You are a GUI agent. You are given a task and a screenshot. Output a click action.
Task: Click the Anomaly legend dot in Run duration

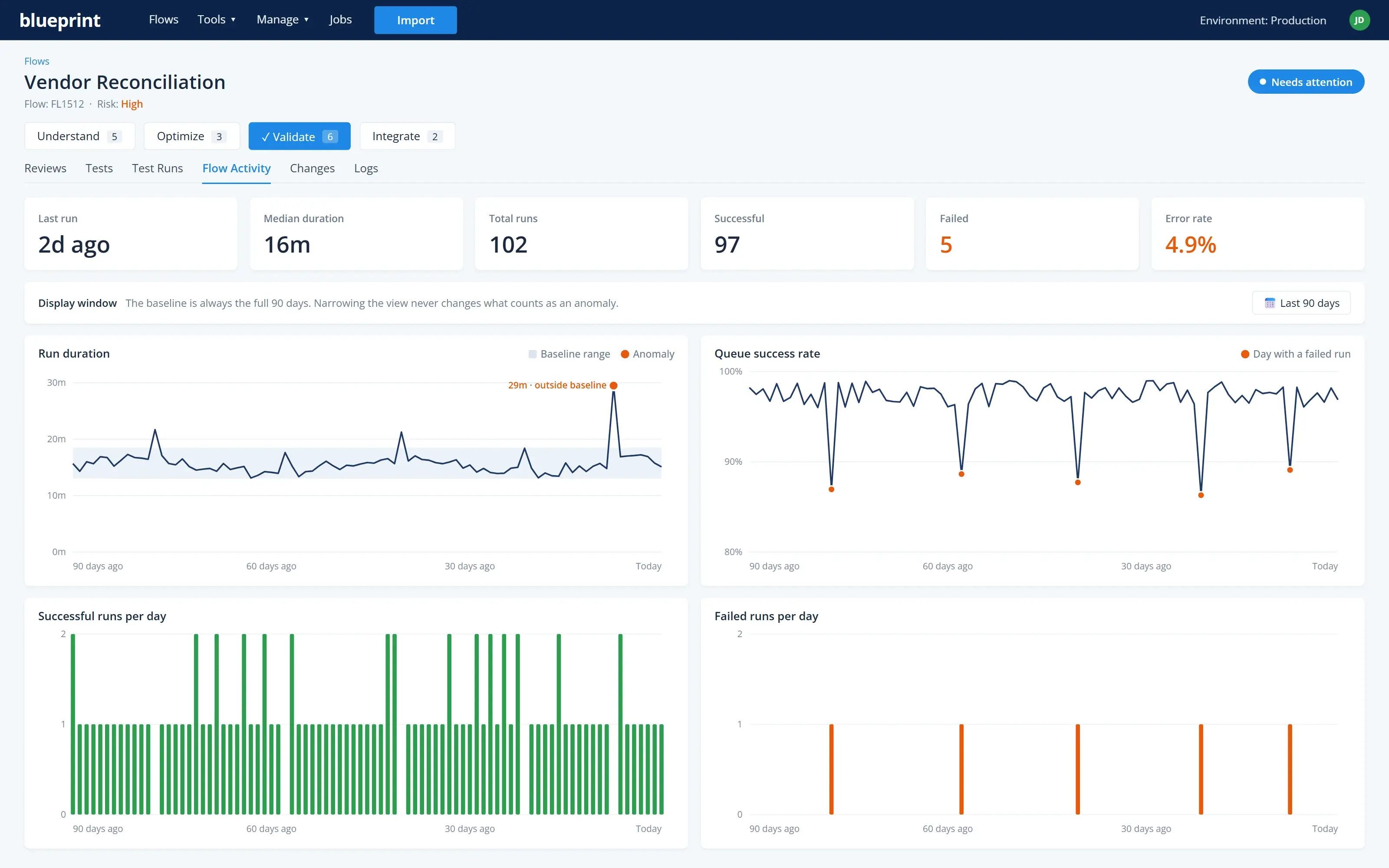point(625,354)
